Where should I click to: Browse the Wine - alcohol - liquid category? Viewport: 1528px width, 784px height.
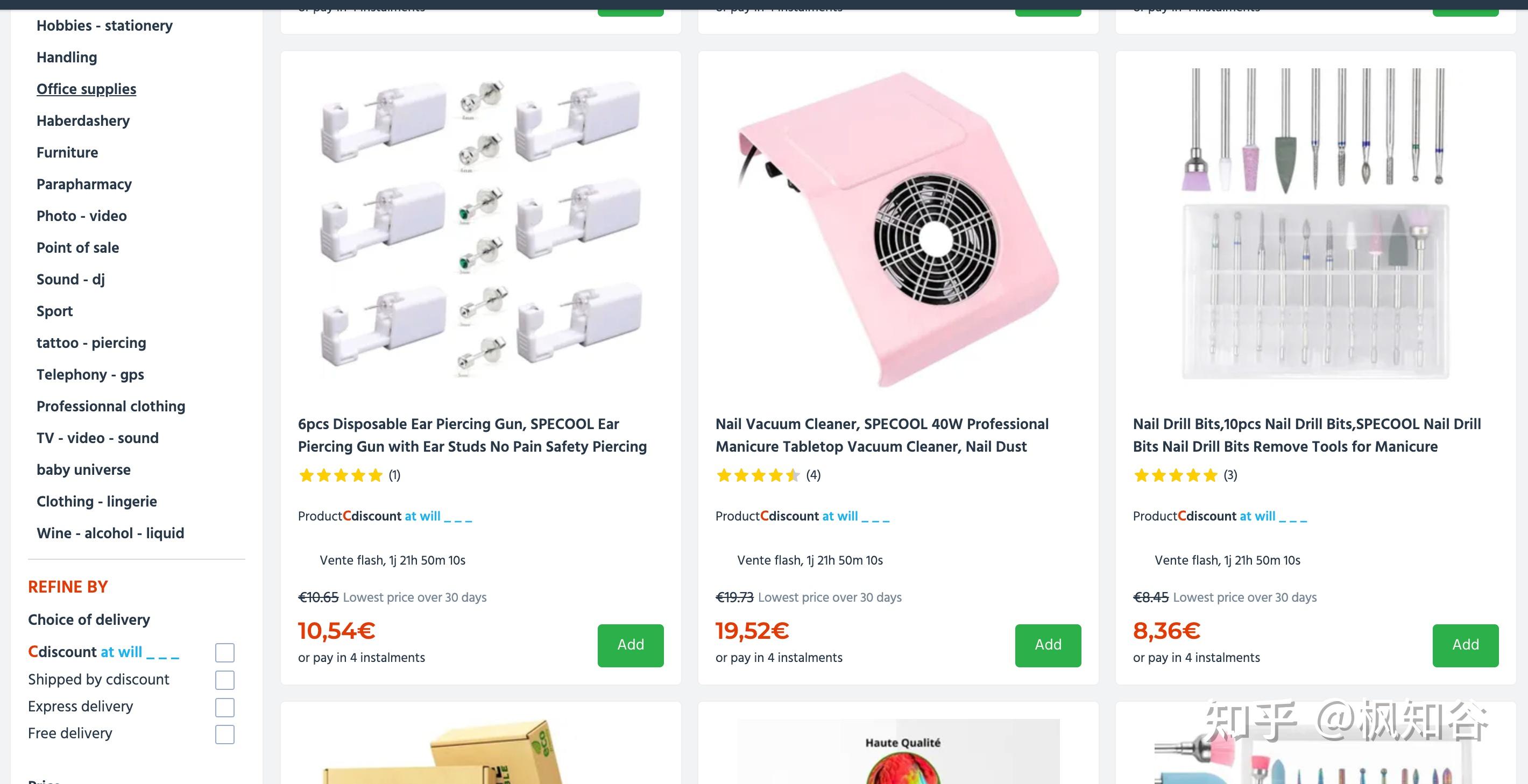[x=110, y=533]
